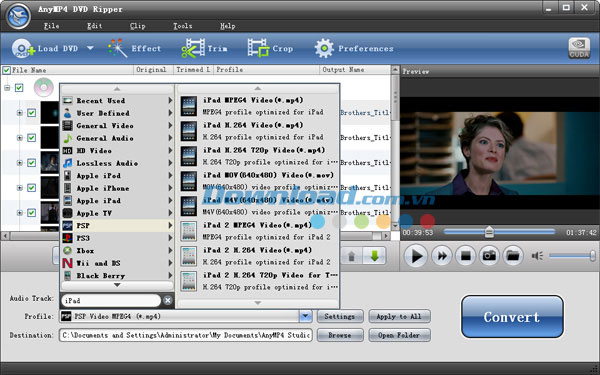Click the Output Name column header

coord(354,70)
